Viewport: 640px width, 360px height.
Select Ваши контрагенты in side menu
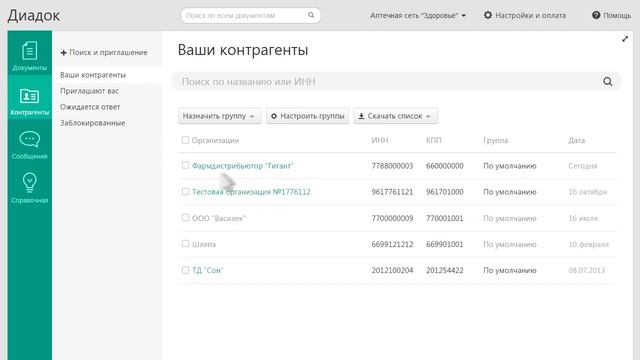coord(93,75)
